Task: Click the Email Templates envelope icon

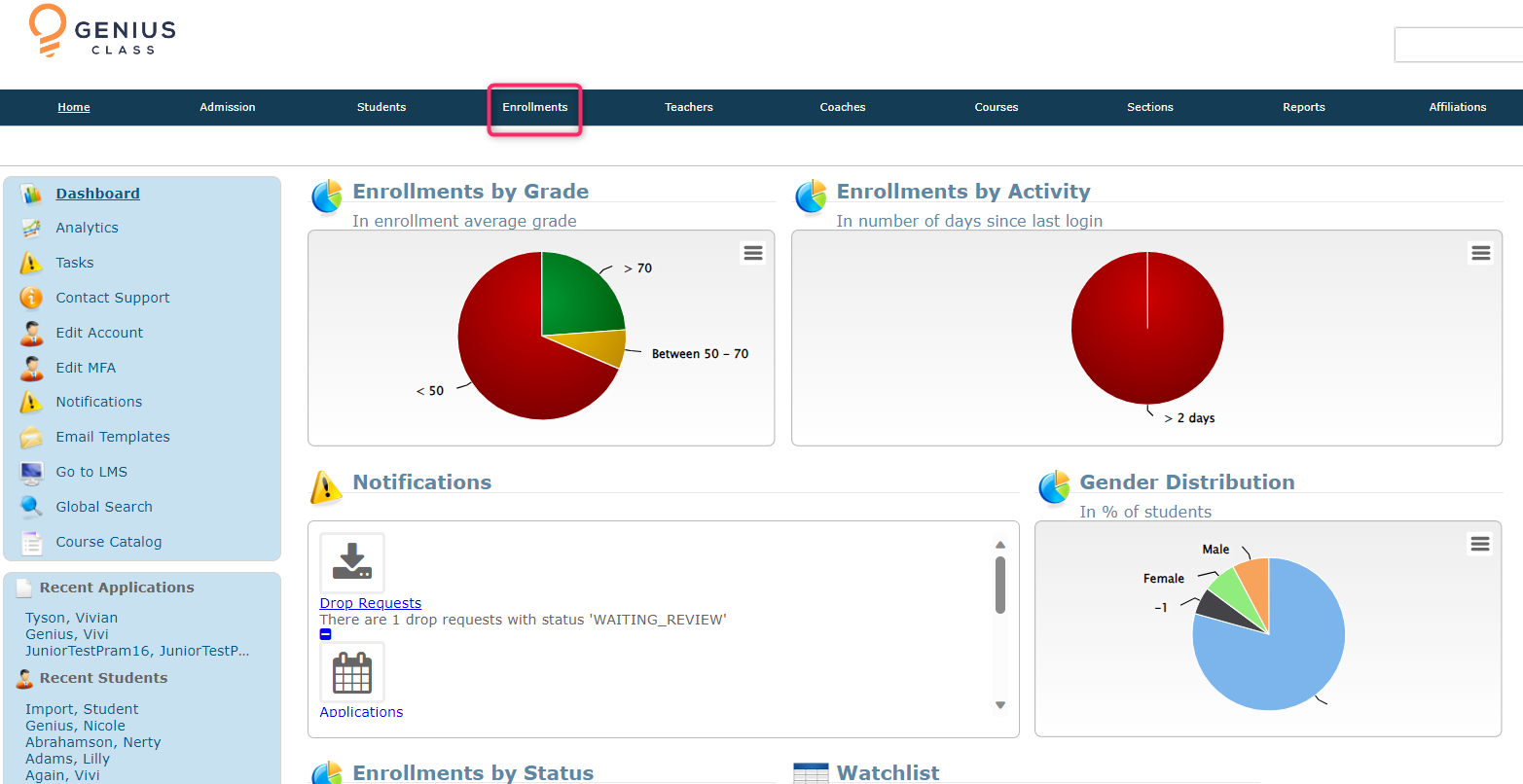Action: tap(31, 438)
